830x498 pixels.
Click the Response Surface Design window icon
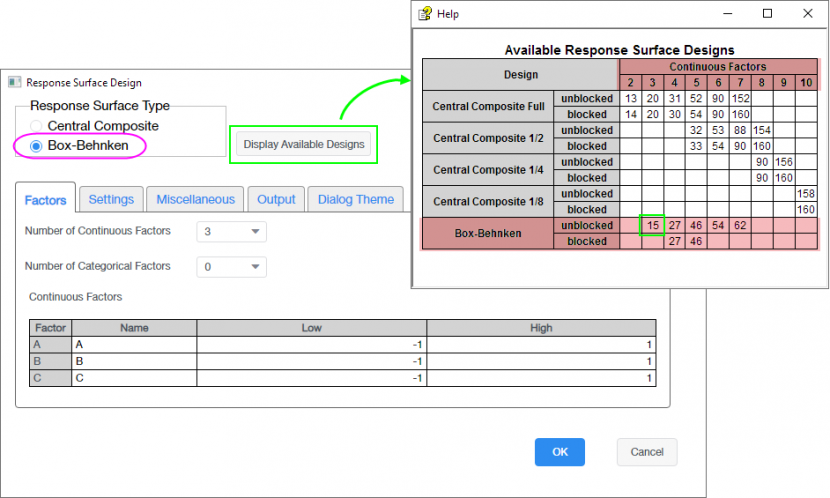14,83
